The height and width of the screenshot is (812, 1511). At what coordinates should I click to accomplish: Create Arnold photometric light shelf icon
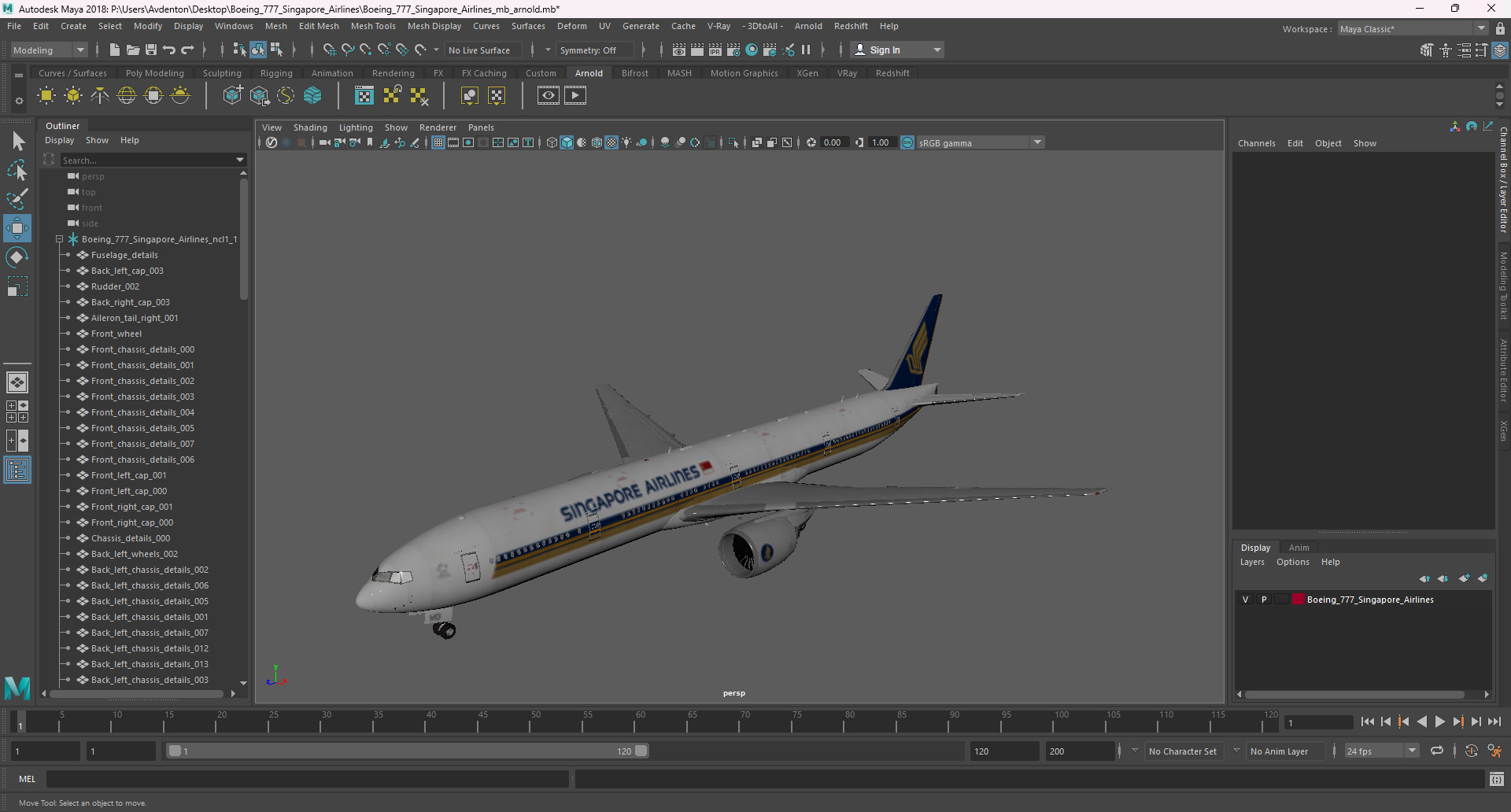tap(100, 96)
